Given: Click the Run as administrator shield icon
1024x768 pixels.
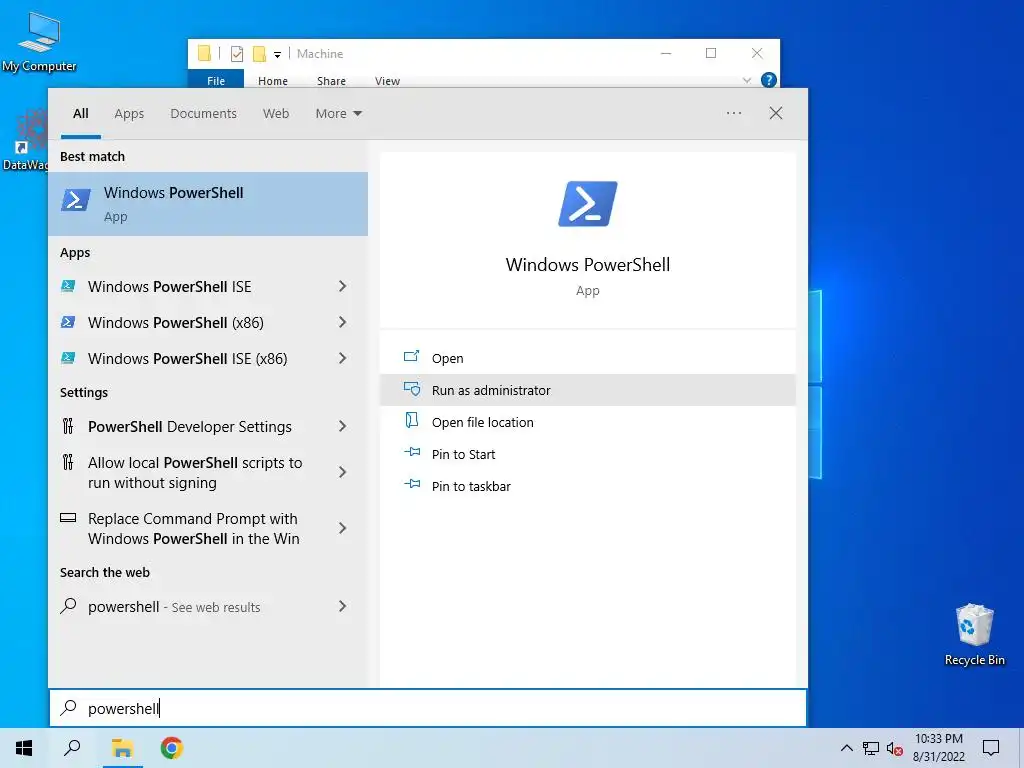Looking at the screenshot, I should point(411,389).
